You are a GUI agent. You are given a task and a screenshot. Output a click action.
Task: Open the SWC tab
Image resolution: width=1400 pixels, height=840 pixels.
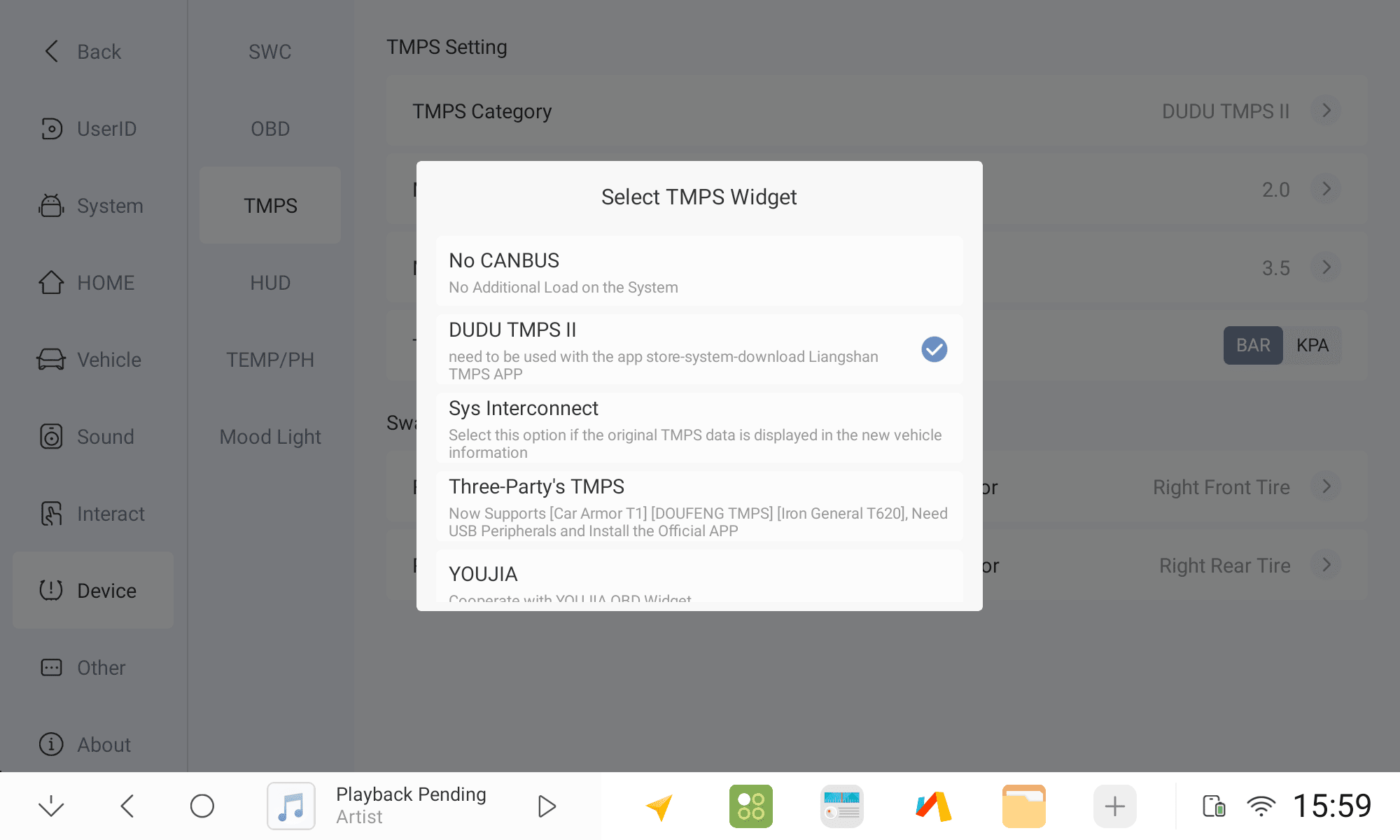270,51
